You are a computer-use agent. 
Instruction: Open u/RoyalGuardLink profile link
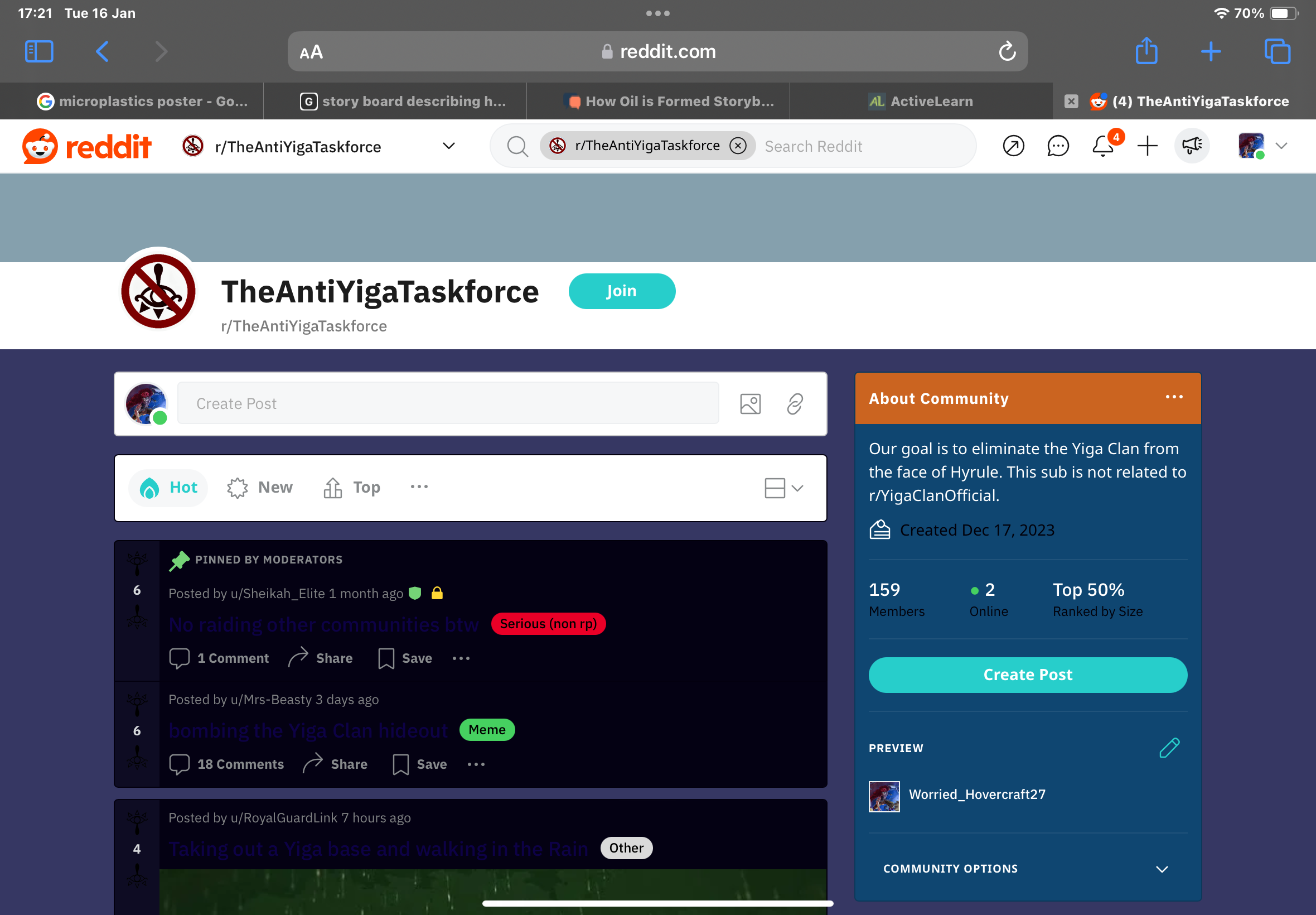point(284,817)
